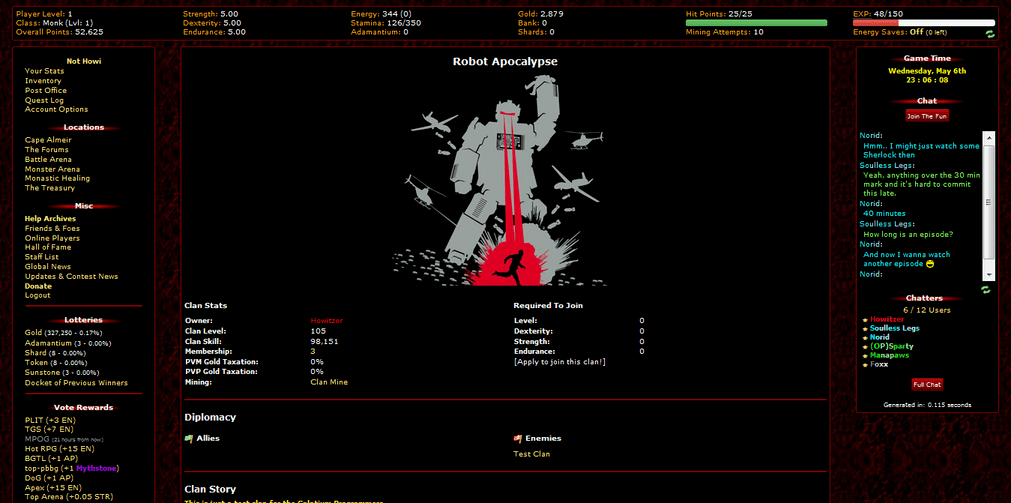Click the Enemies flag icon
1011x503 pixels.
point(518,439)
